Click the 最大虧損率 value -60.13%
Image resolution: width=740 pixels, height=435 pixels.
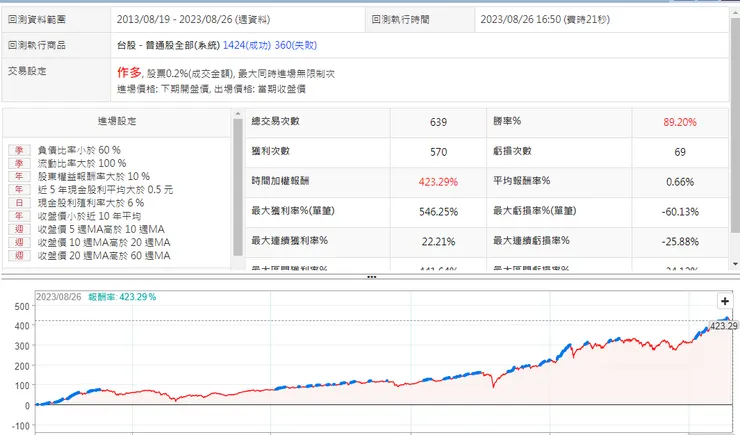click(680, 212)
